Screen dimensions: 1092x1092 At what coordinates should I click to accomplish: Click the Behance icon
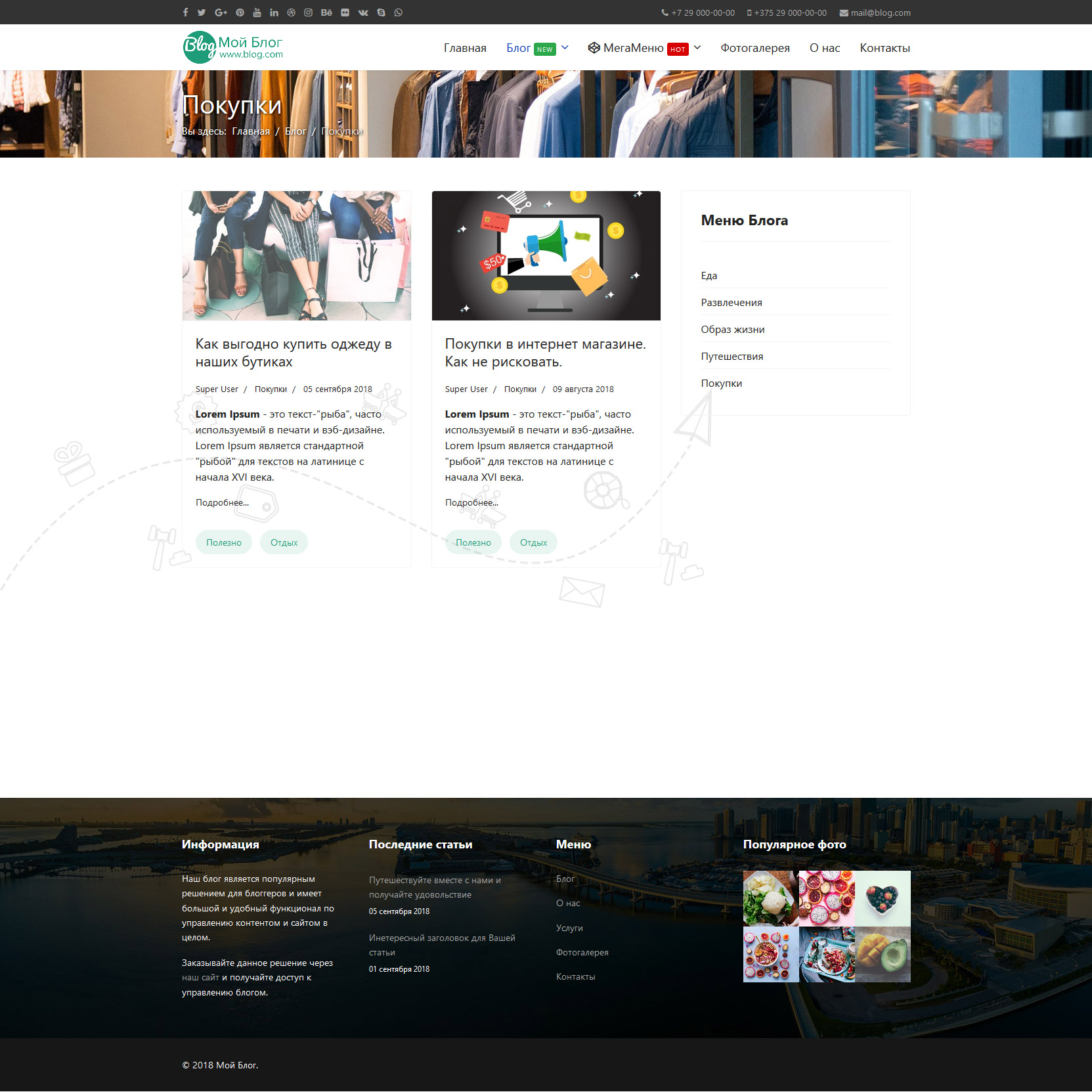pyautogui.click(x=326, y=12)
